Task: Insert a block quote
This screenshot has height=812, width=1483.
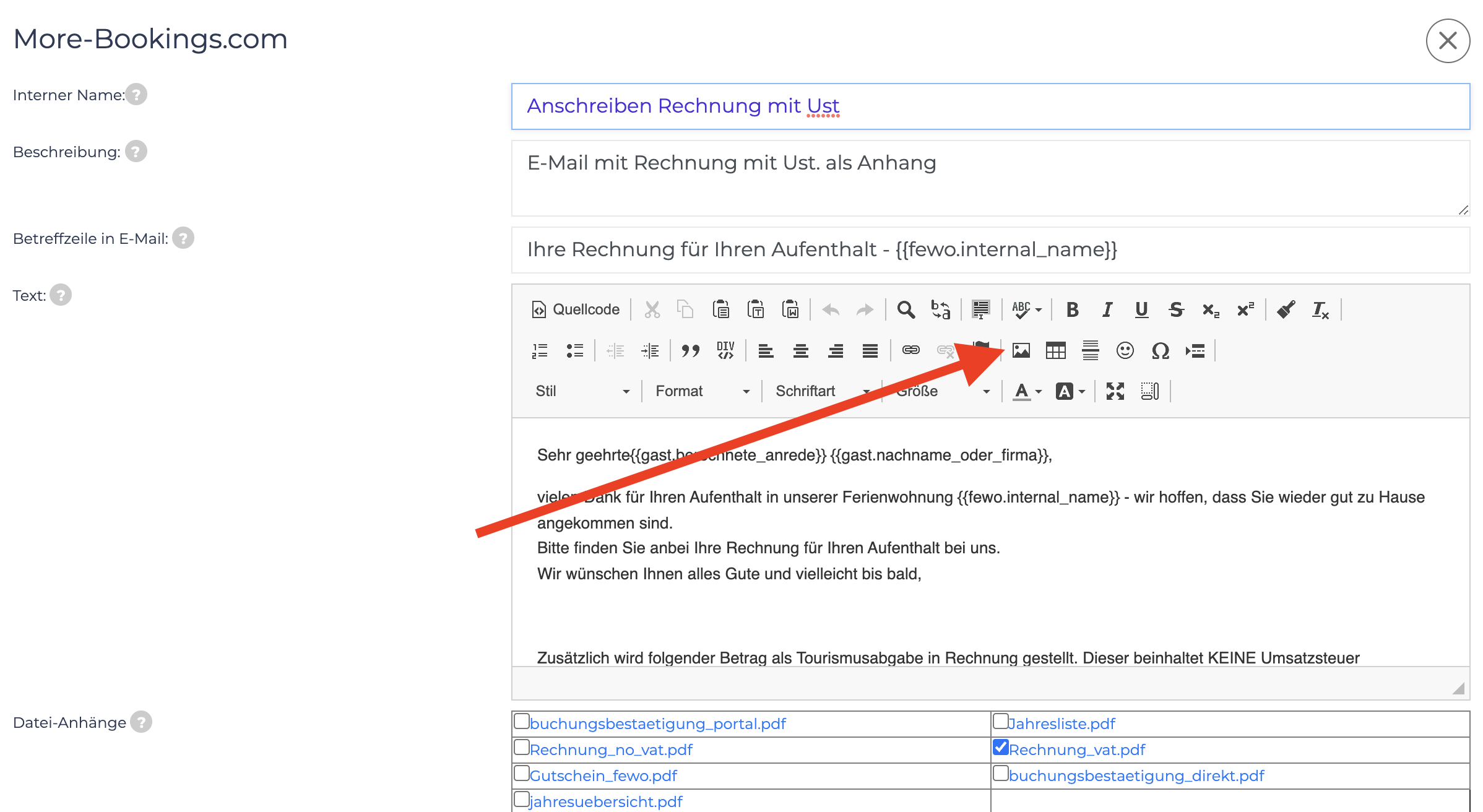Action: click(691, 351)
